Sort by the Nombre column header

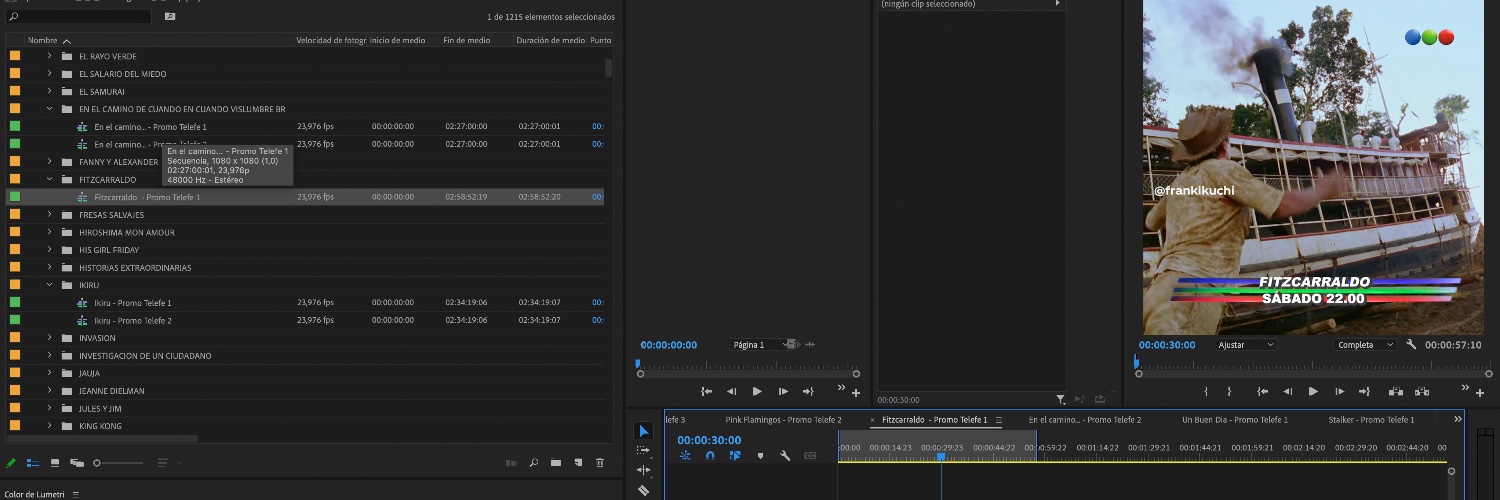[x=43, y=40]
